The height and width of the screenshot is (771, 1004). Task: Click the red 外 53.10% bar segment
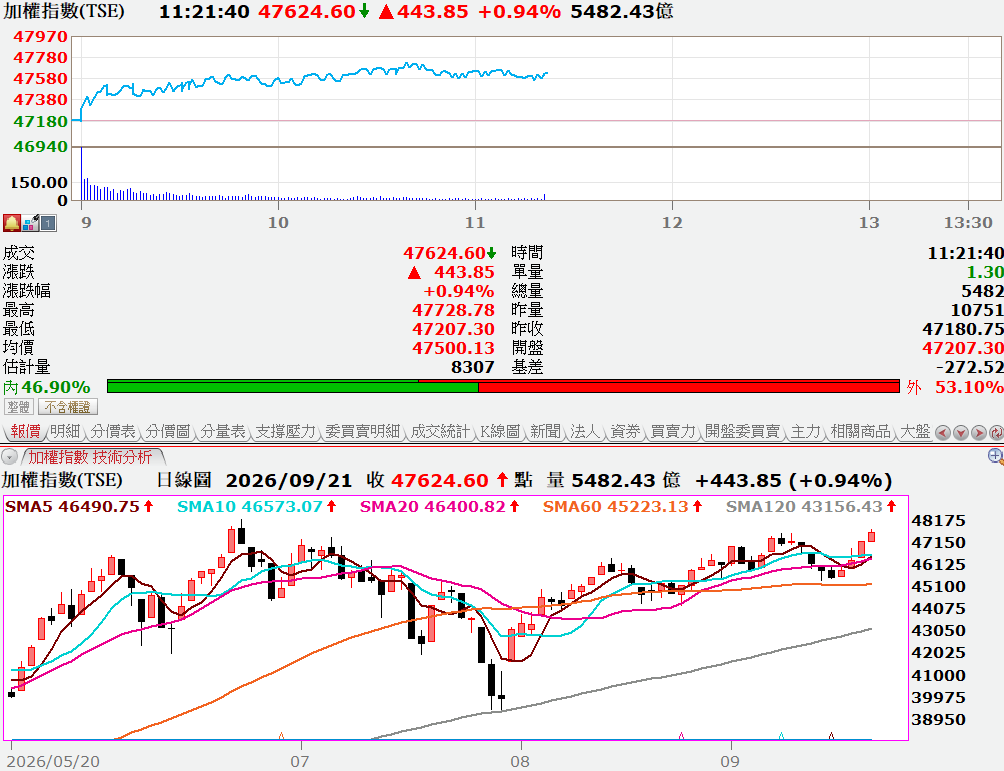tap(689, 387)
